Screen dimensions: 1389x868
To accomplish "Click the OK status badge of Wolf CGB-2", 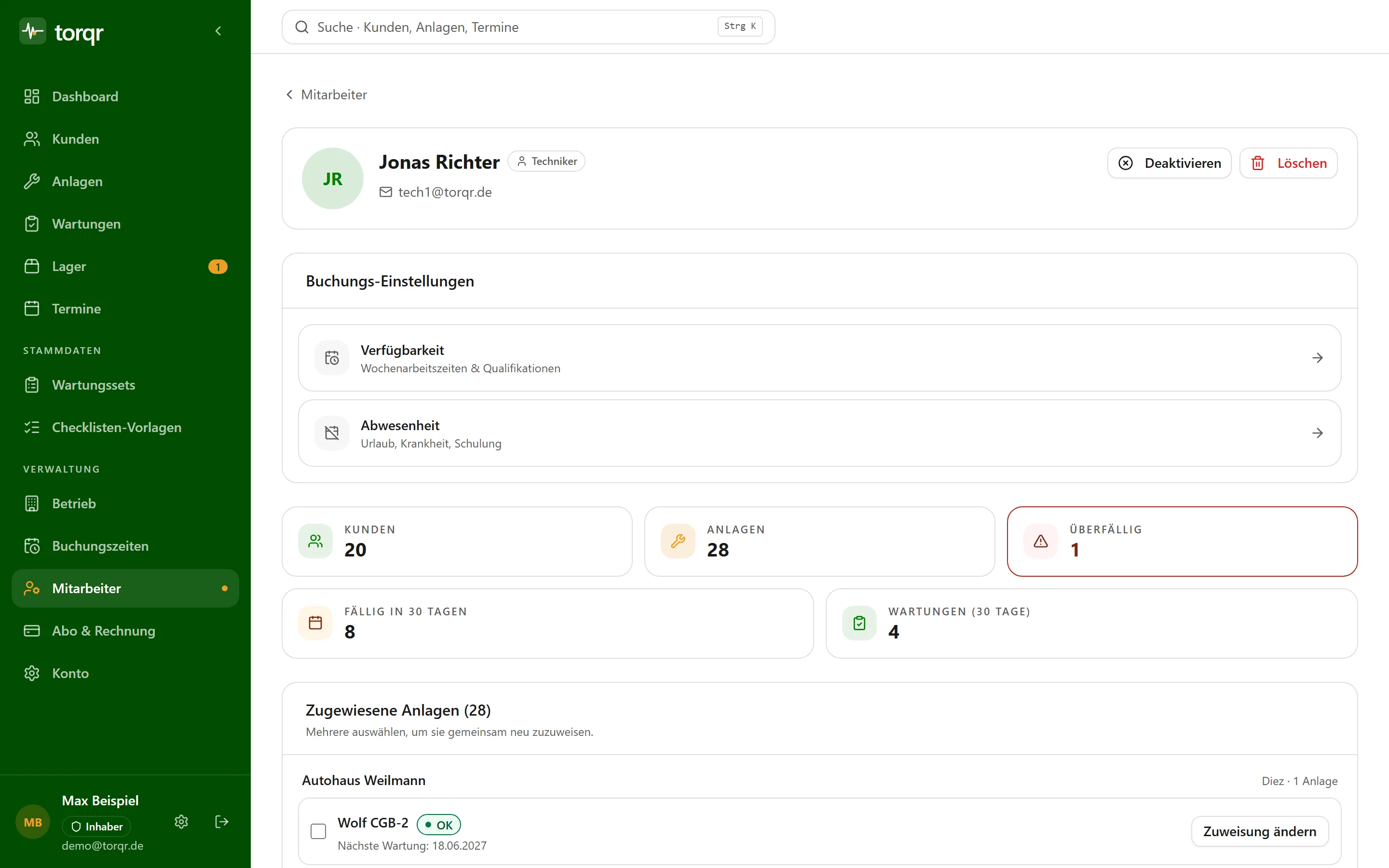I will pyautogui.click(x=438, y=825).
